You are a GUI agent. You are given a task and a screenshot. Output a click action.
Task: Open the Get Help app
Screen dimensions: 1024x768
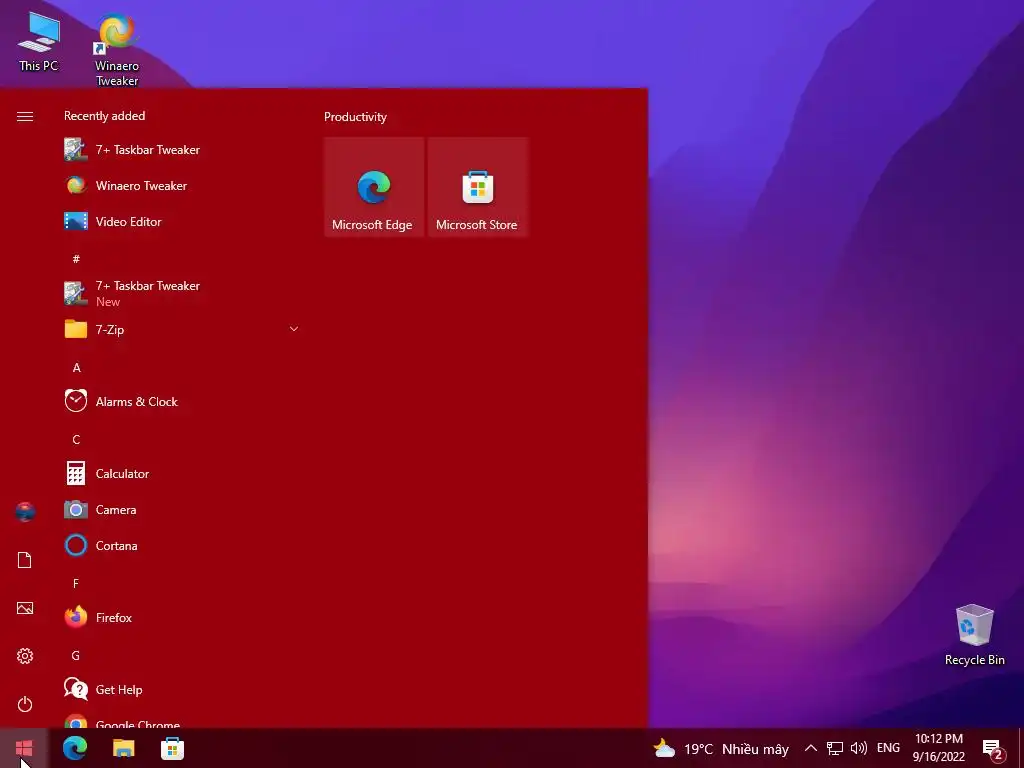(x=181, y=688)
